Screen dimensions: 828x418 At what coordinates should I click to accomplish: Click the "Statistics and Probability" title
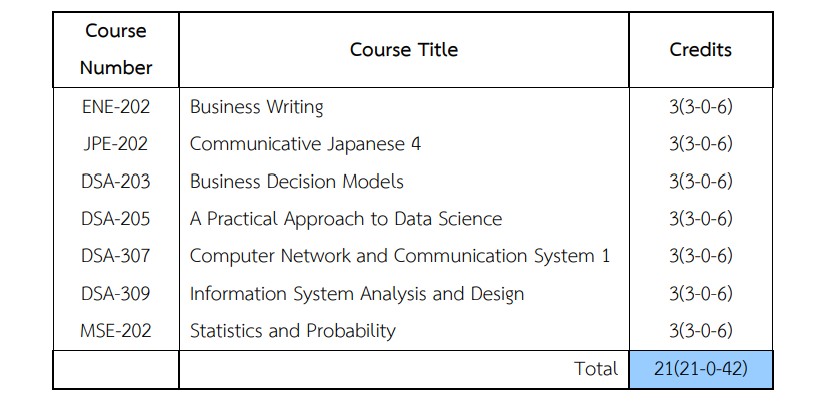pos(292,330)
